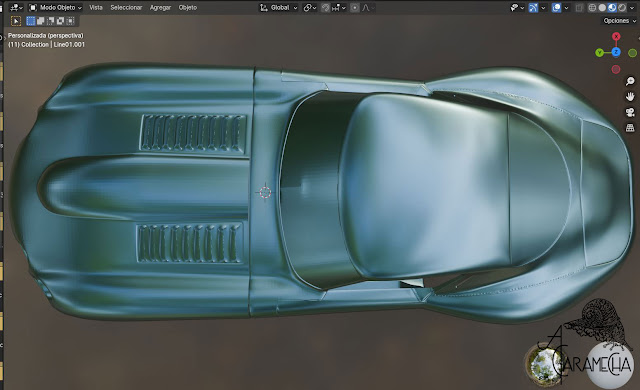This screenshot has height=390, width=640.
Task: Toggle the show overlays button
Action: (556, 8)
